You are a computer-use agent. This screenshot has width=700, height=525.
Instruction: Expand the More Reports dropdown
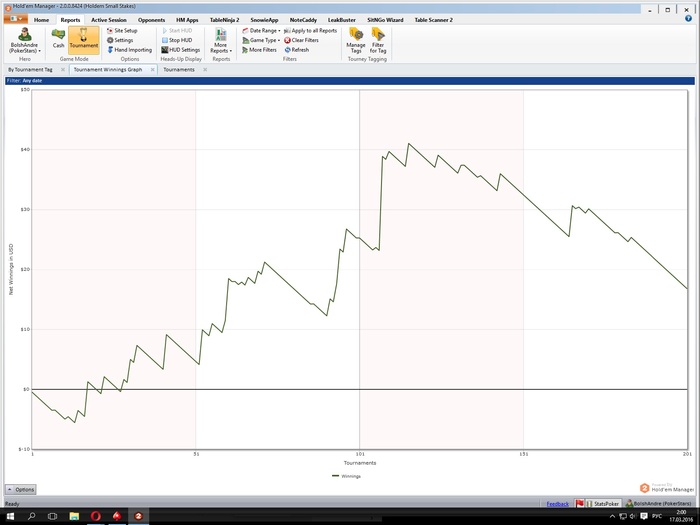(221, 41)
